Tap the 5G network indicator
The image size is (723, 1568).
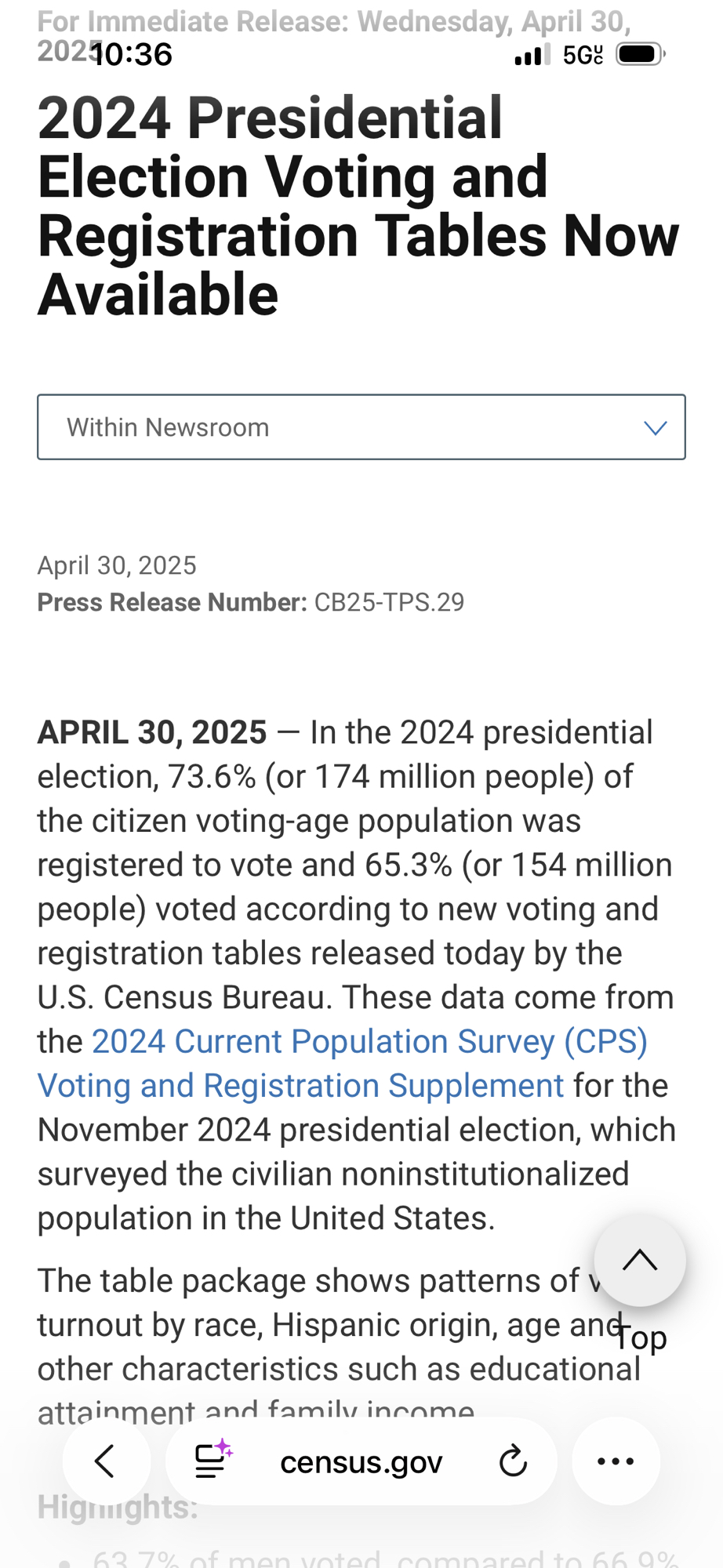pyautogui.click(x=583, y=55)
